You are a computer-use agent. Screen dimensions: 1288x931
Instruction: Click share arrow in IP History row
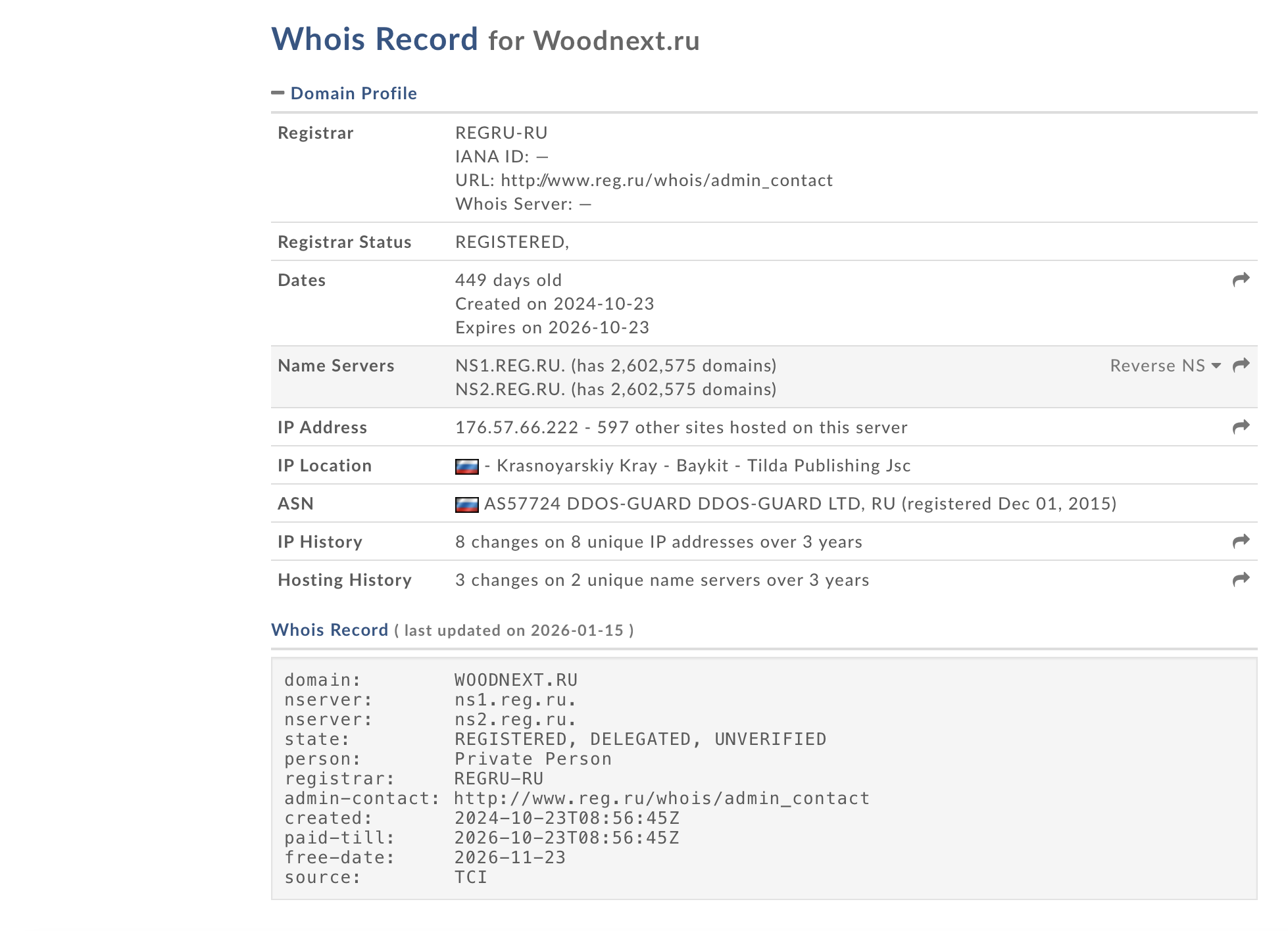(1241, 542)
